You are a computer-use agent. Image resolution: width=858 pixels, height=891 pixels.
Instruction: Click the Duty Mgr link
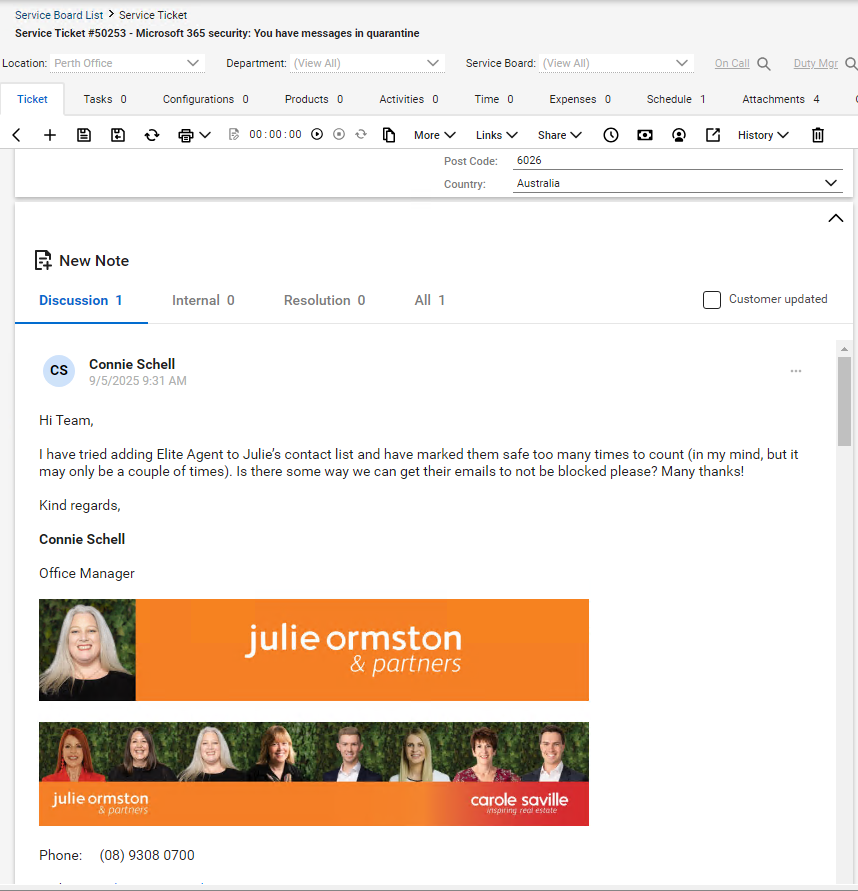tap(815, 63)
